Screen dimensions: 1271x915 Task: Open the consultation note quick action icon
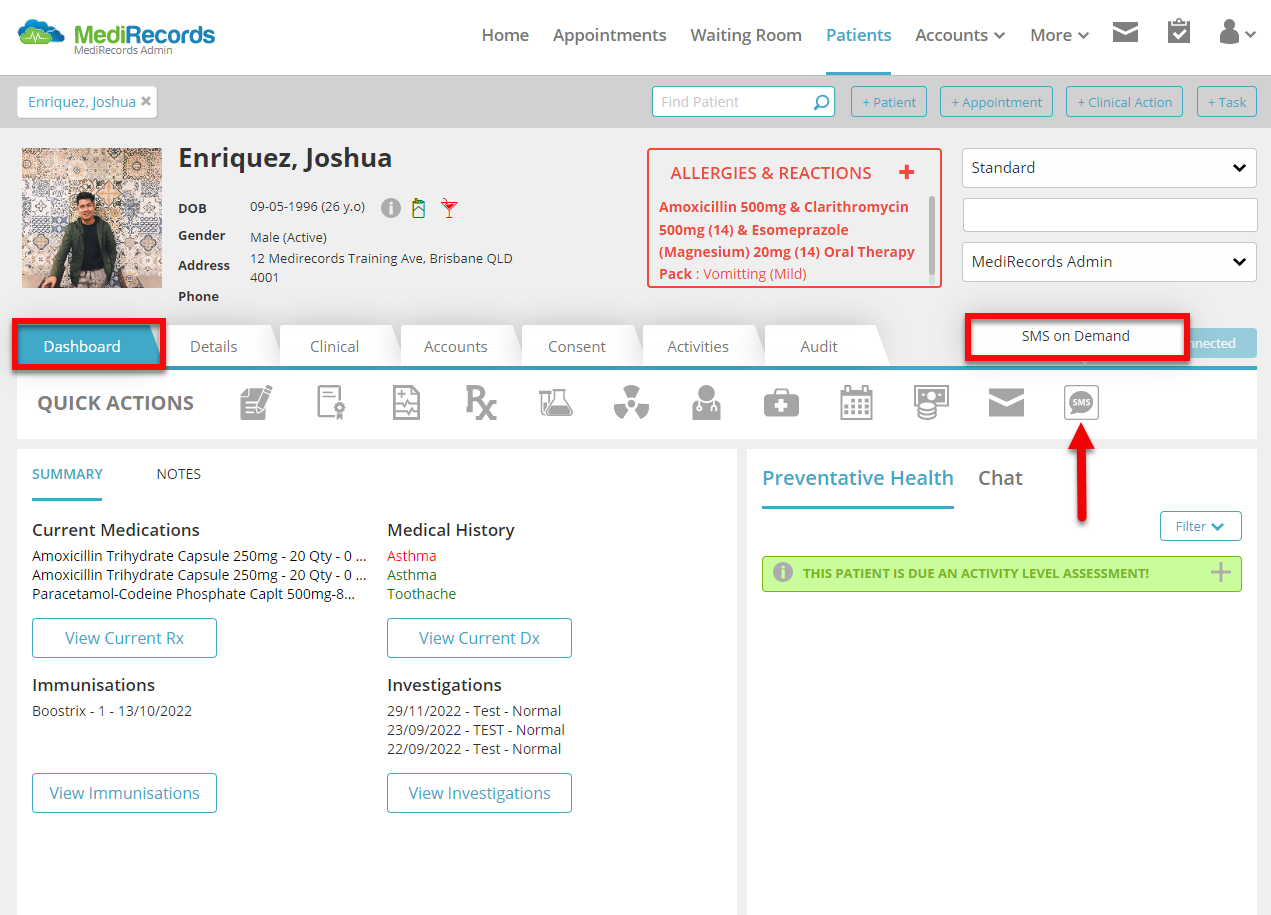point(256,403)
